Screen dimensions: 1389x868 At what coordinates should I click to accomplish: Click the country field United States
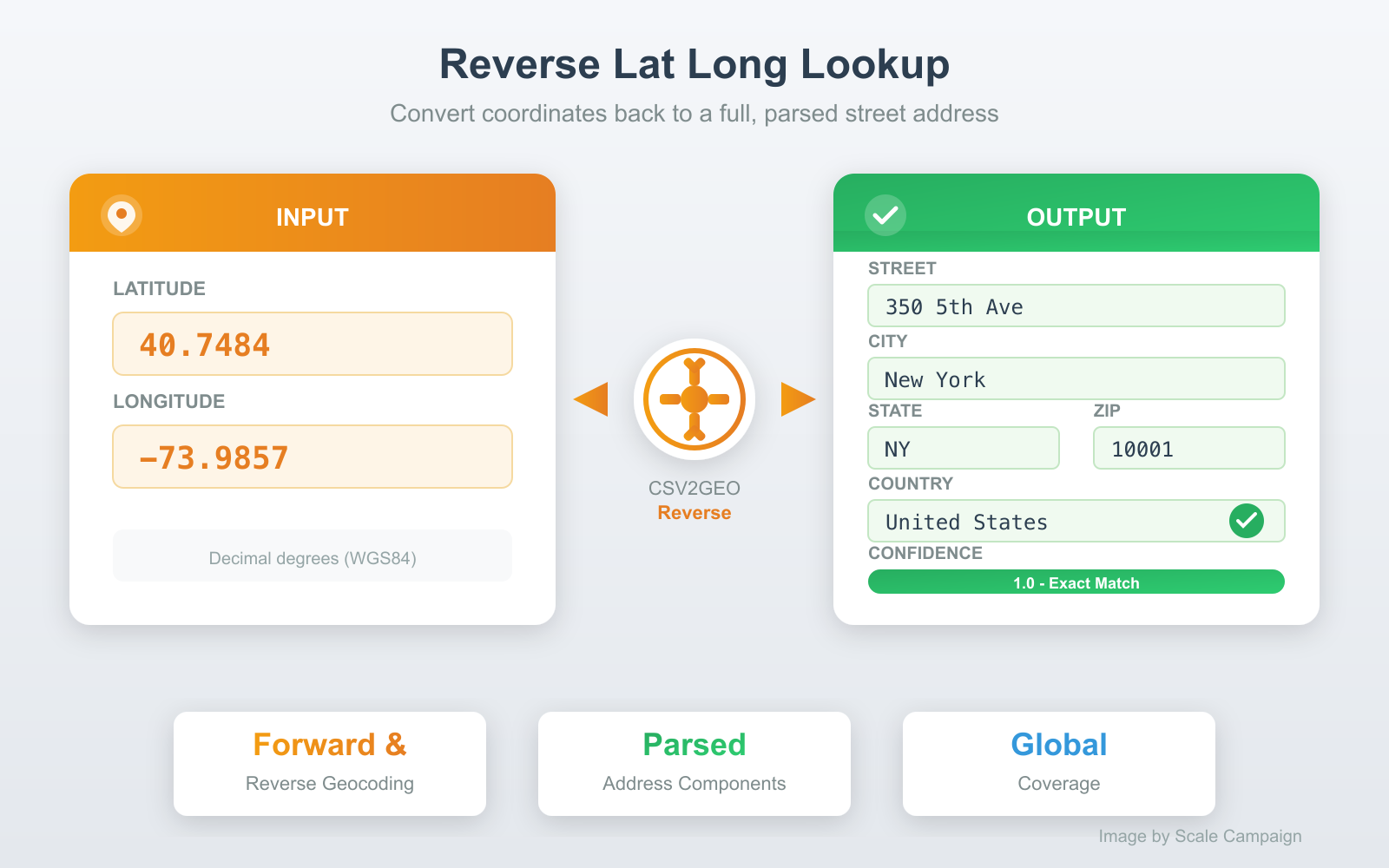tap(1076, 521)
